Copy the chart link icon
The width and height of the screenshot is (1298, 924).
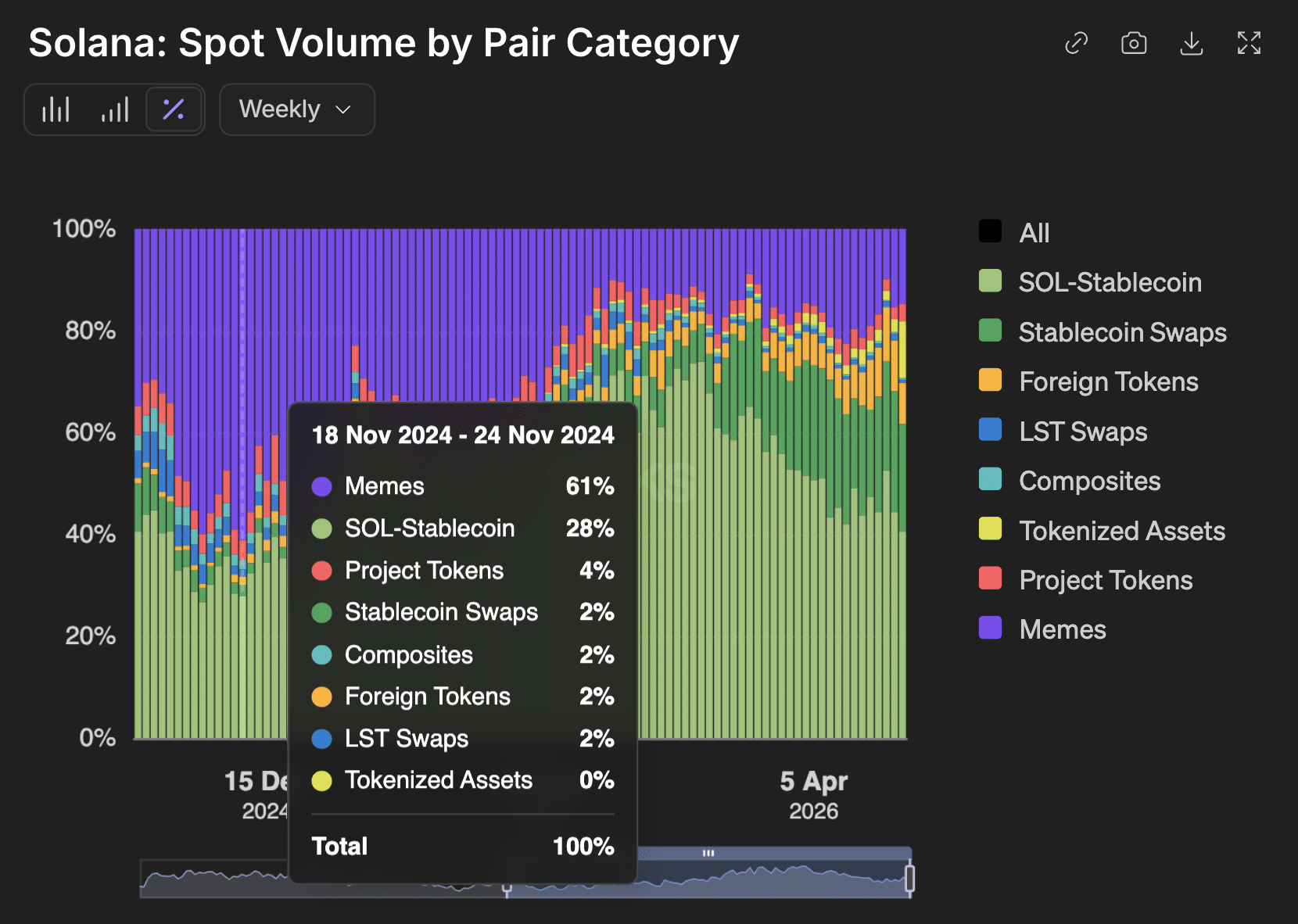pyautogui.click(x=1076, y=43)
